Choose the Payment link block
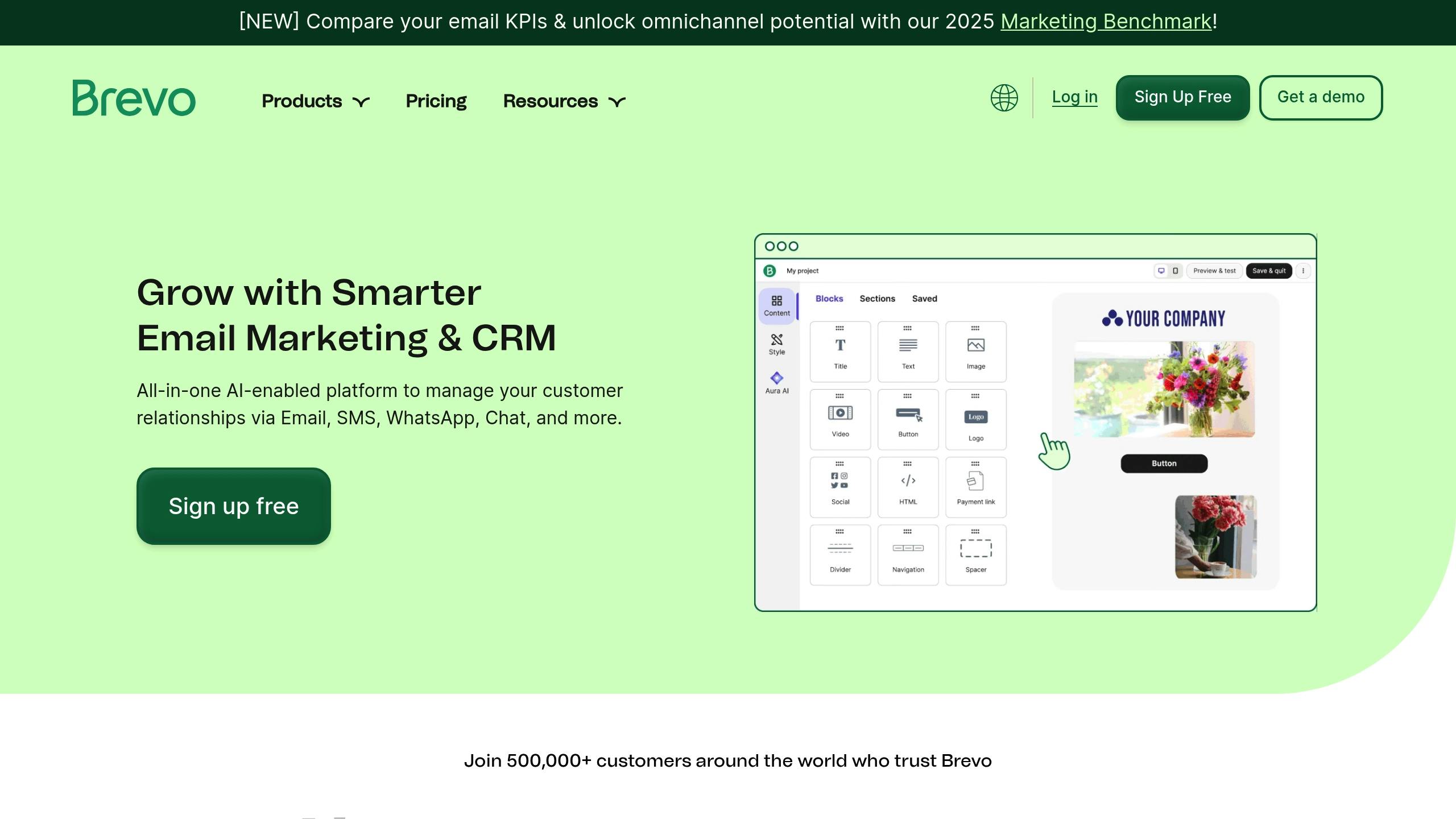The image size is (1456, 819). [976, 487]
